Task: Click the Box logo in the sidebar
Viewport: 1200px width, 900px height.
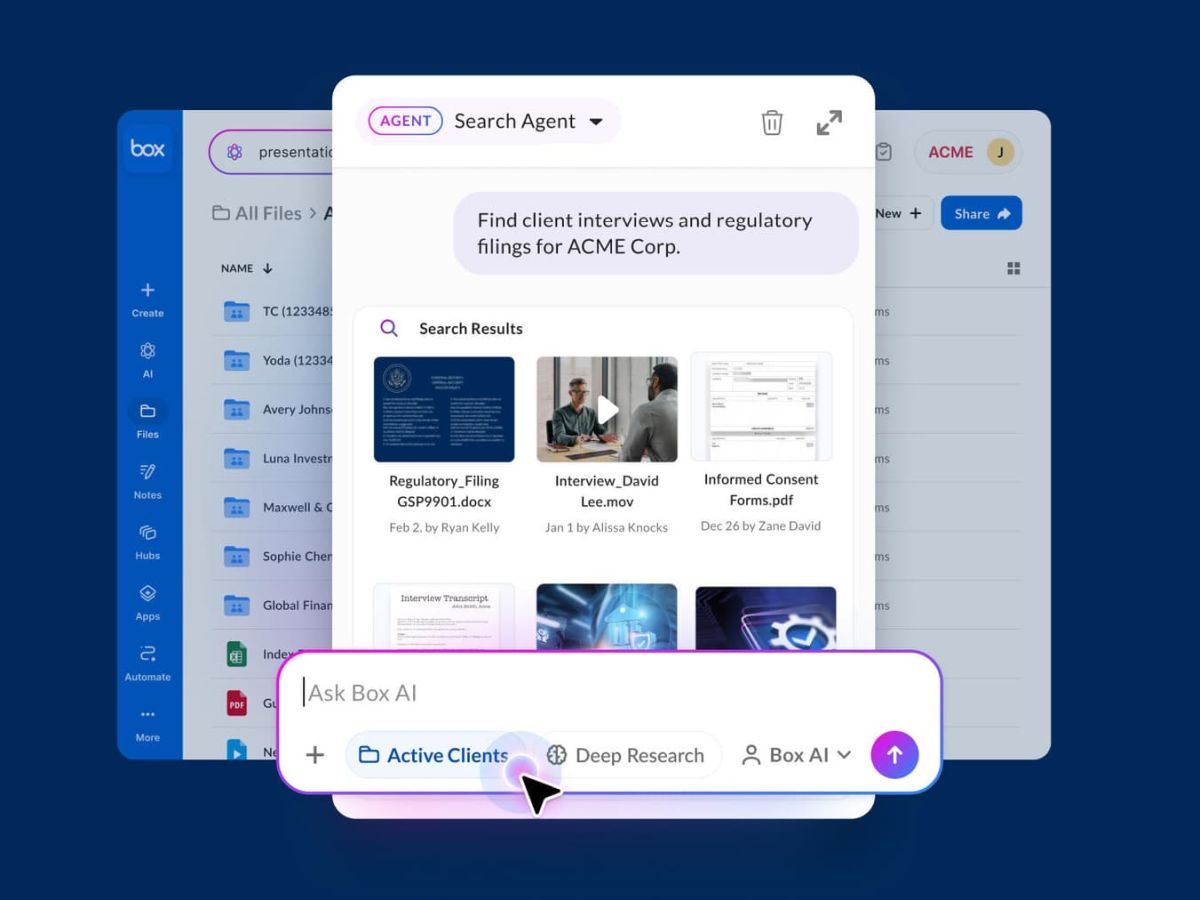Action: [x=148, y=148]
